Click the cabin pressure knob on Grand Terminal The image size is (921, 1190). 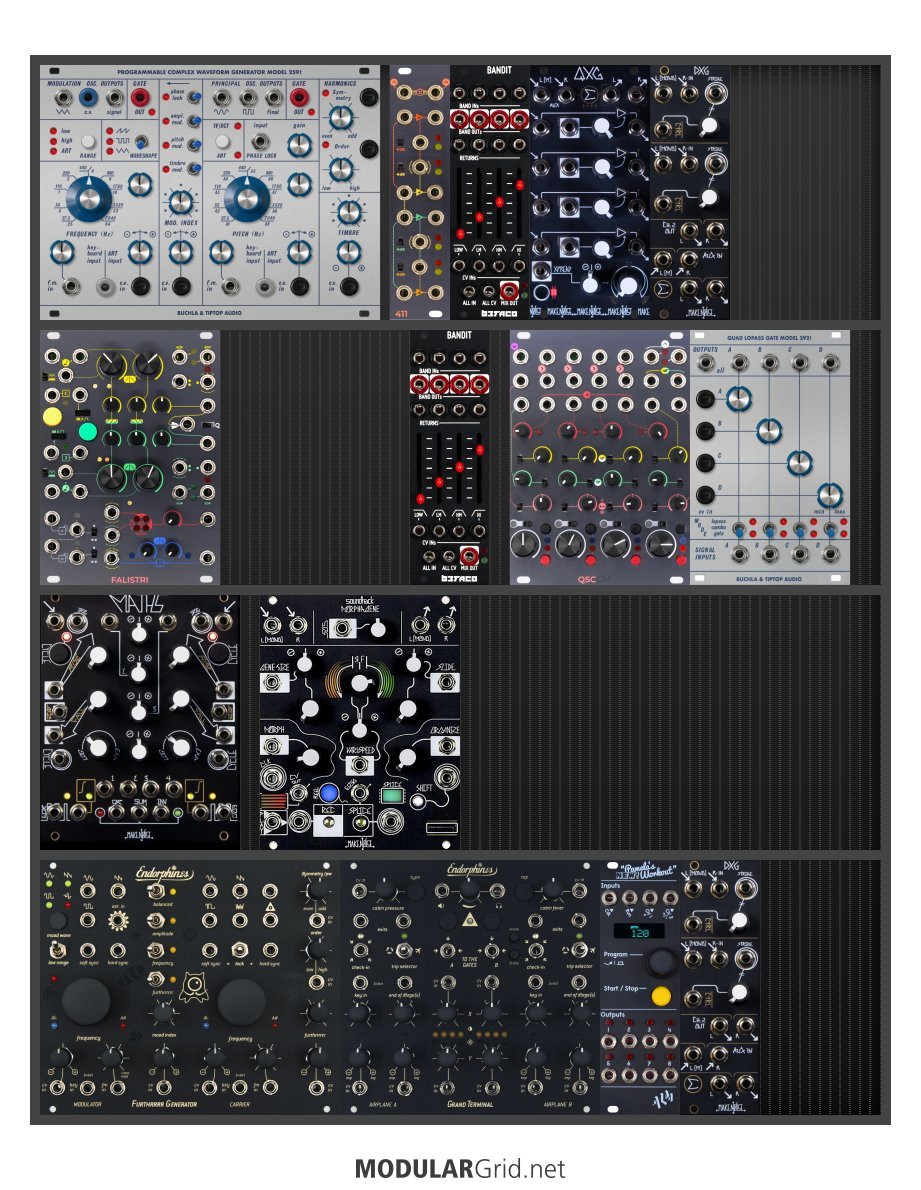tap(385, 890)
